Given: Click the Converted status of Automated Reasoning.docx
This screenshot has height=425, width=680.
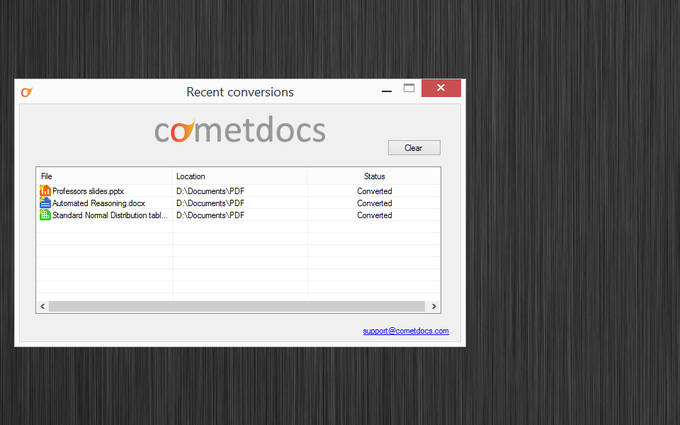Looking at the screenshot, I should point(374,203).
